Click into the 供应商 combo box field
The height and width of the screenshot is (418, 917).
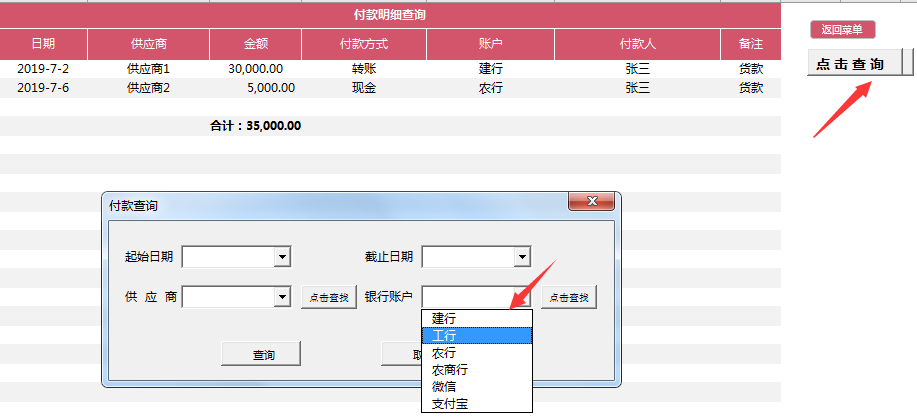pos(228,297)
